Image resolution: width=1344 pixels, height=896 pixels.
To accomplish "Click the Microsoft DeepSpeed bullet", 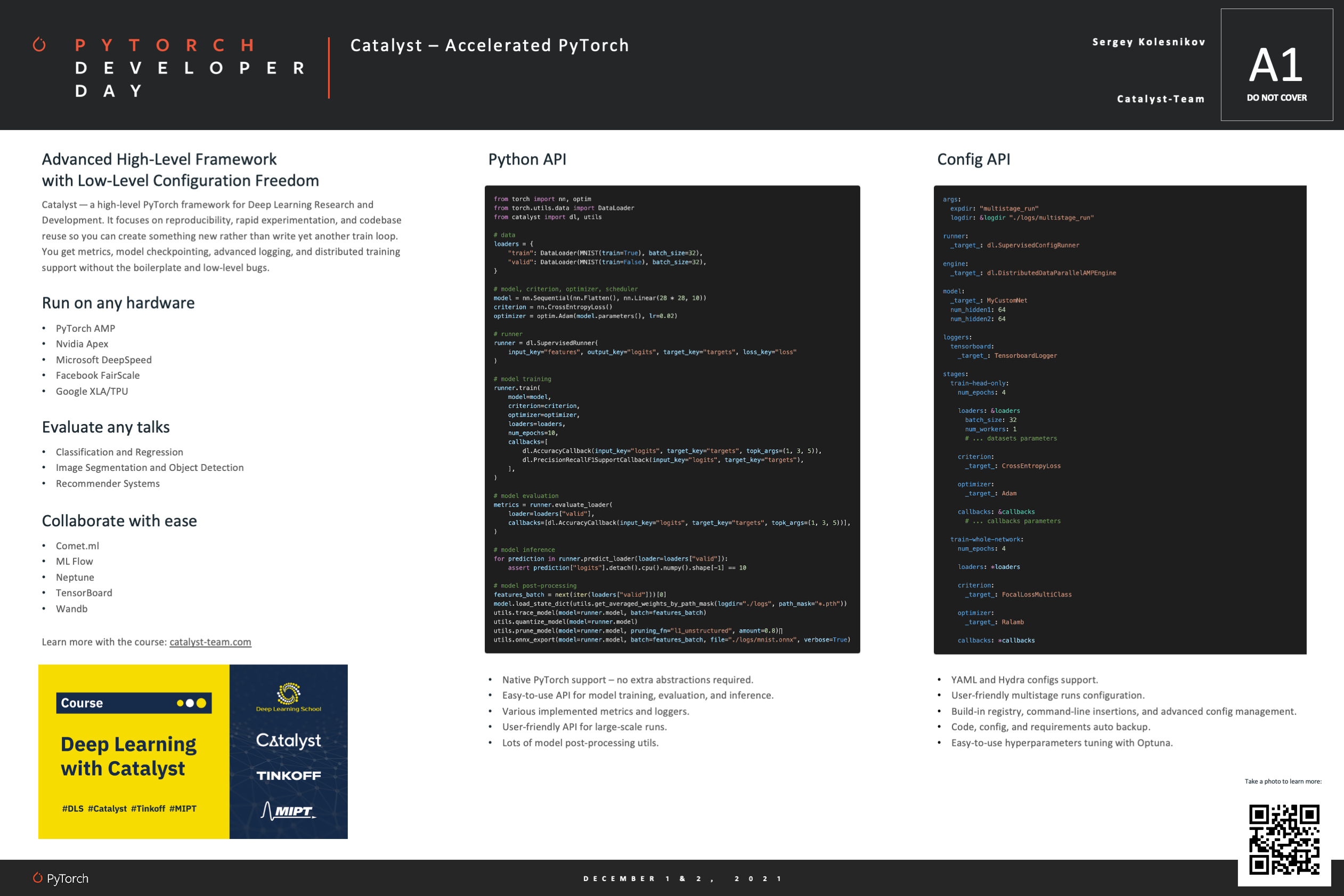I will 103,360.
